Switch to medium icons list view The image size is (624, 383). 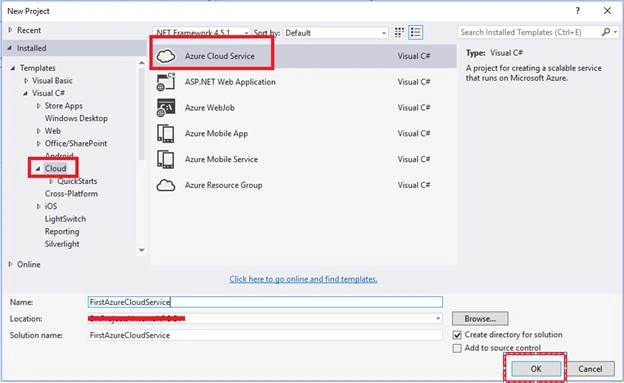tap(416, 33)
